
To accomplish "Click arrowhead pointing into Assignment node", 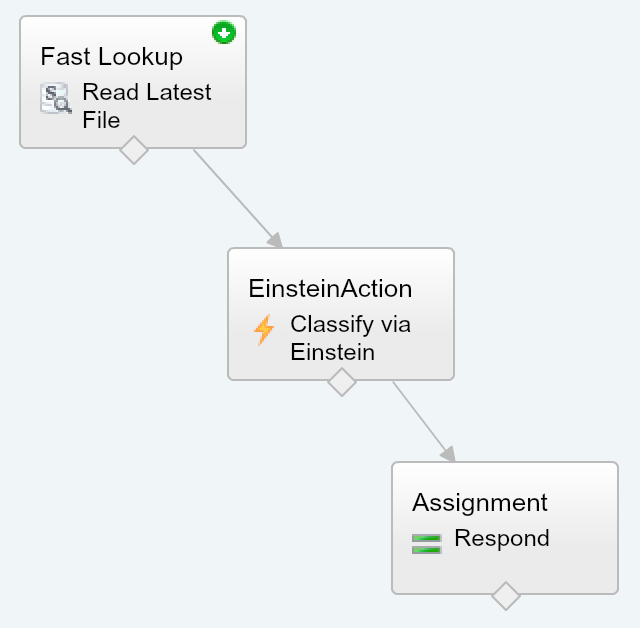I will point(447,453).
